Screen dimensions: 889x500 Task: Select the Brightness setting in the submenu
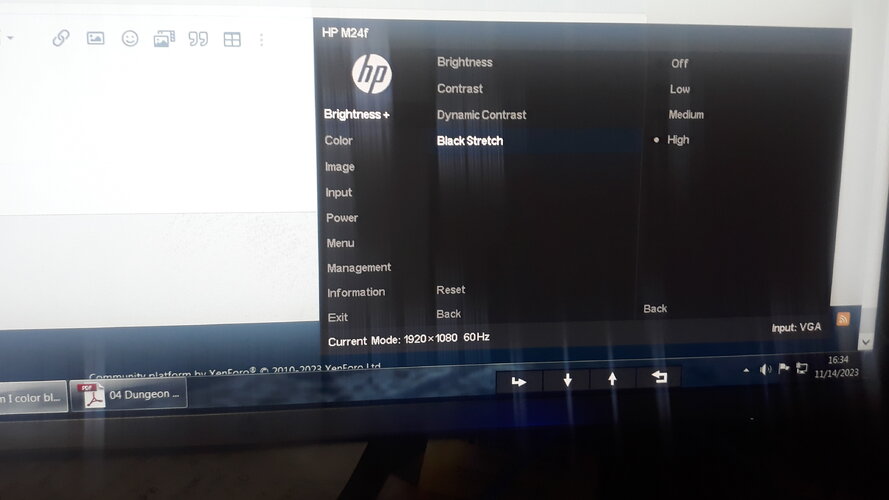464,62
